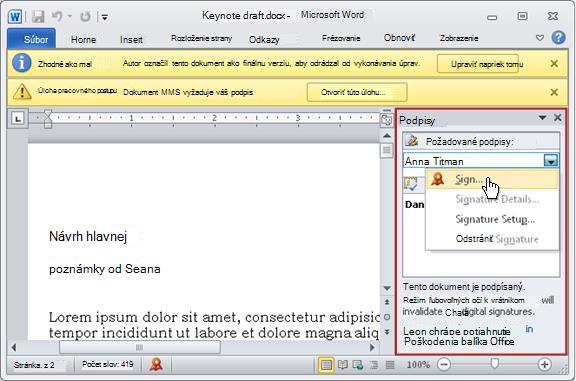Click the blue info icon in the message bar
This screenshot has height=381, width=576.
click(22, 63)
